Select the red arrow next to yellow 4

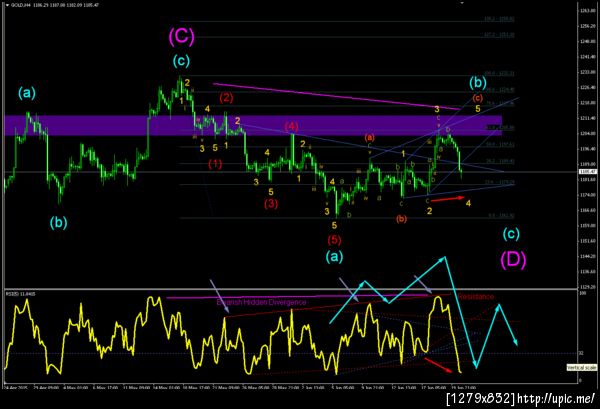pos(448,199)
